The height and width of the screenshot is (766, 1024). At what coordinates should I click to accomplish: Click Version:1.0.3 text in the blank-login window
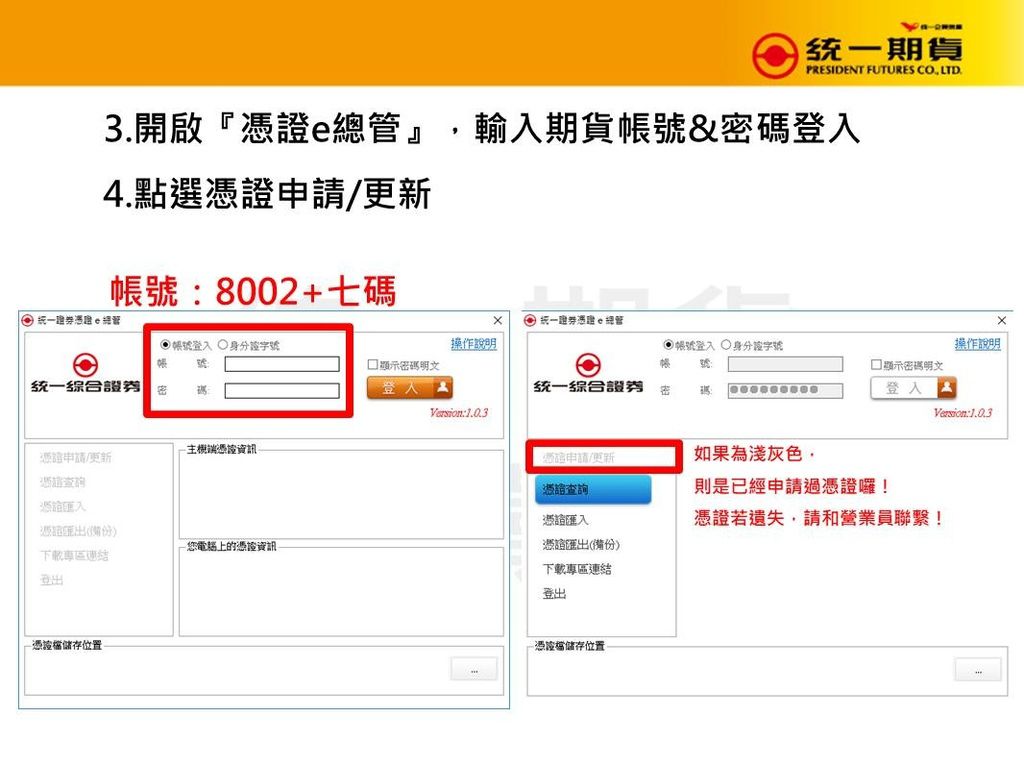[x=459, y=413]
